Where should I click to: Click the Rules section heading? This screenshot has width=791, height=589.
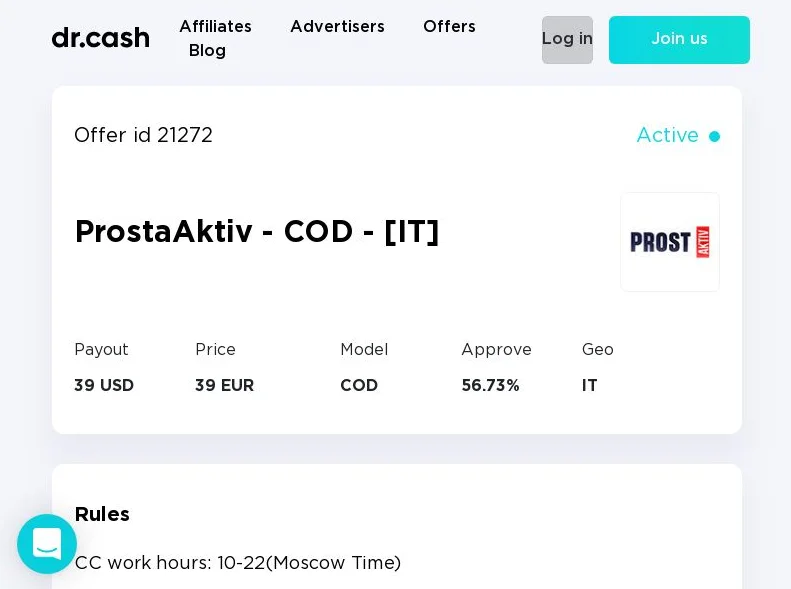102,515
